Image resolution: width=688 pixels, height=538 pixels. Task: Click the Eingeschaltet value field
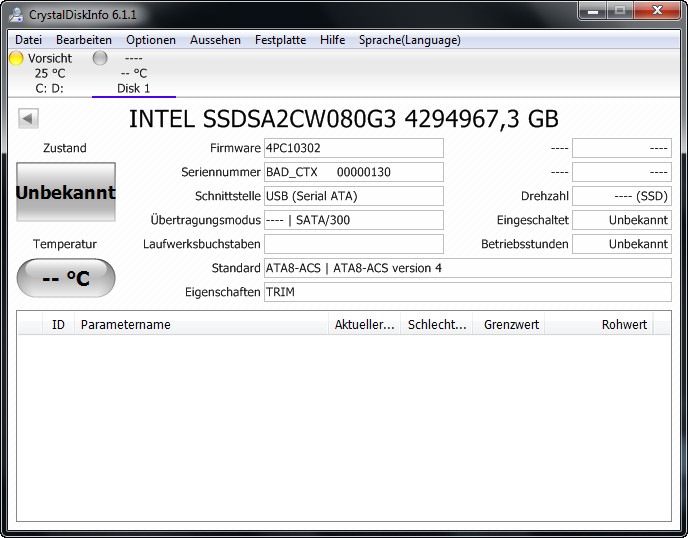622,220
